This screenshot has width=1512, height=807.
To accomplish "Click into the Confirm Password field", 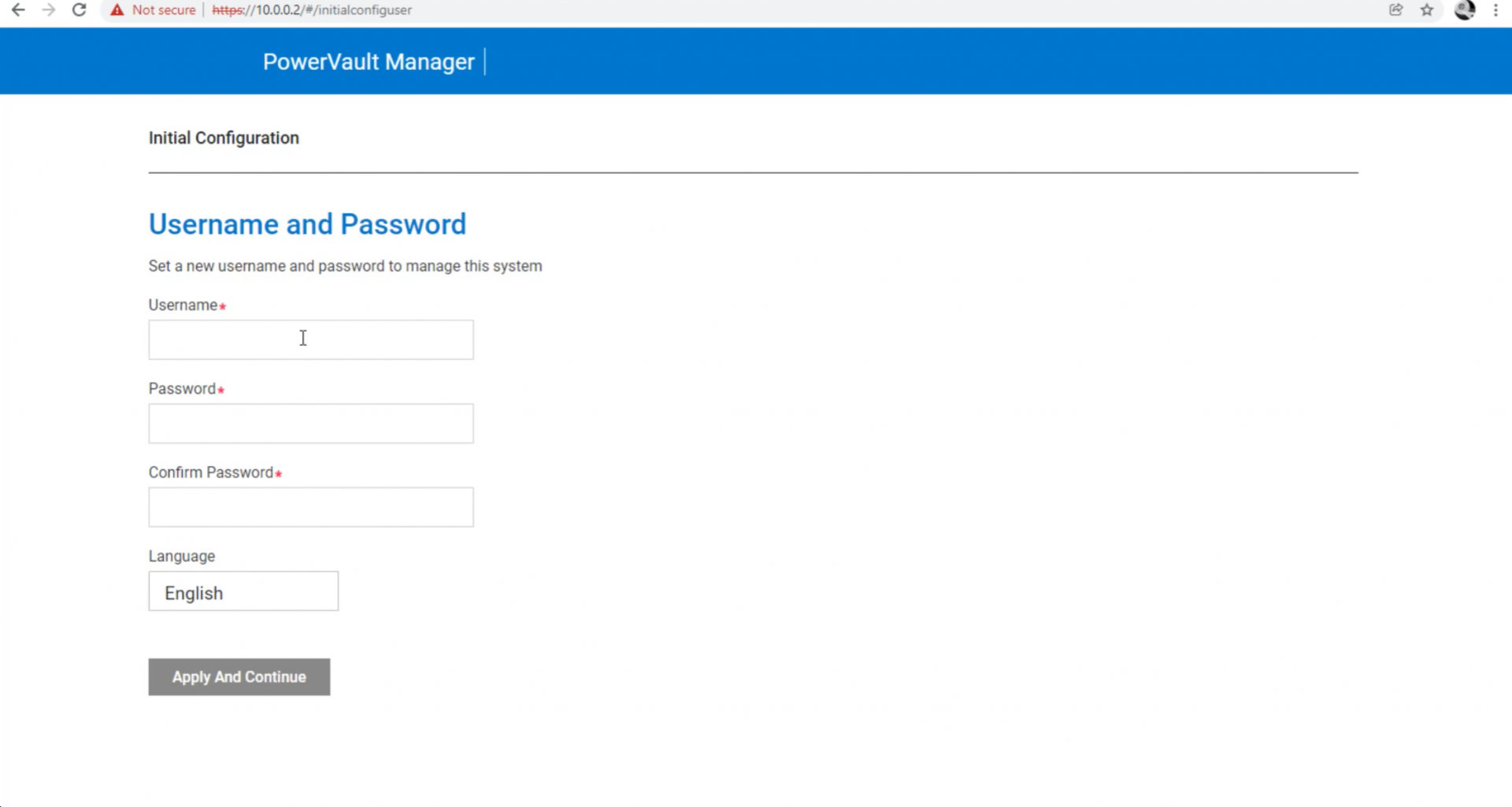I will pyautogui.click(x=310, y=507).
